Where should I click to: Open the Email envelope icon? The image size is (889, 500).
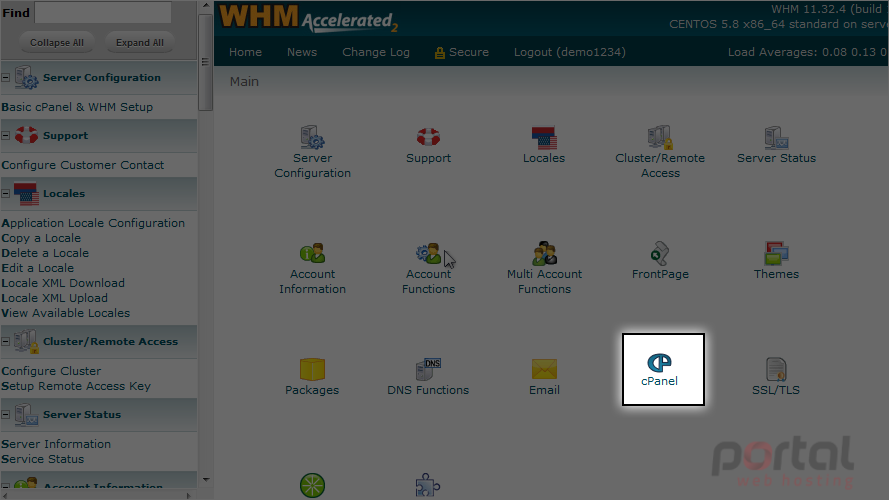pos(544,369)
